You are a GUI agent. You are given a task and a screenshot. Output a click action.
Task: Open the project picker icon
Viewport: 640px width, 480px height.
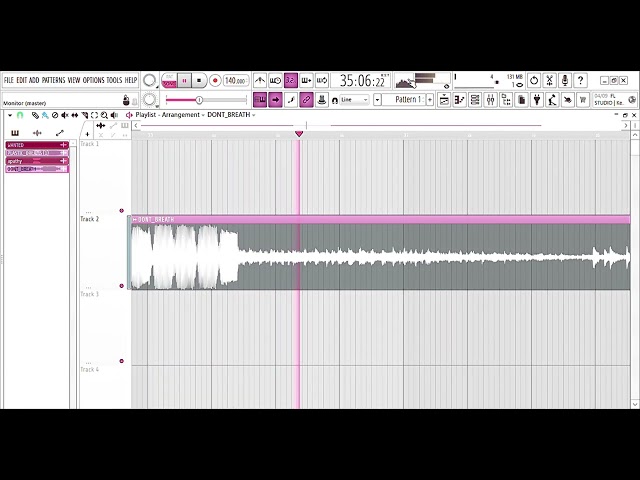pyautogui.click(x=522, y=100)
